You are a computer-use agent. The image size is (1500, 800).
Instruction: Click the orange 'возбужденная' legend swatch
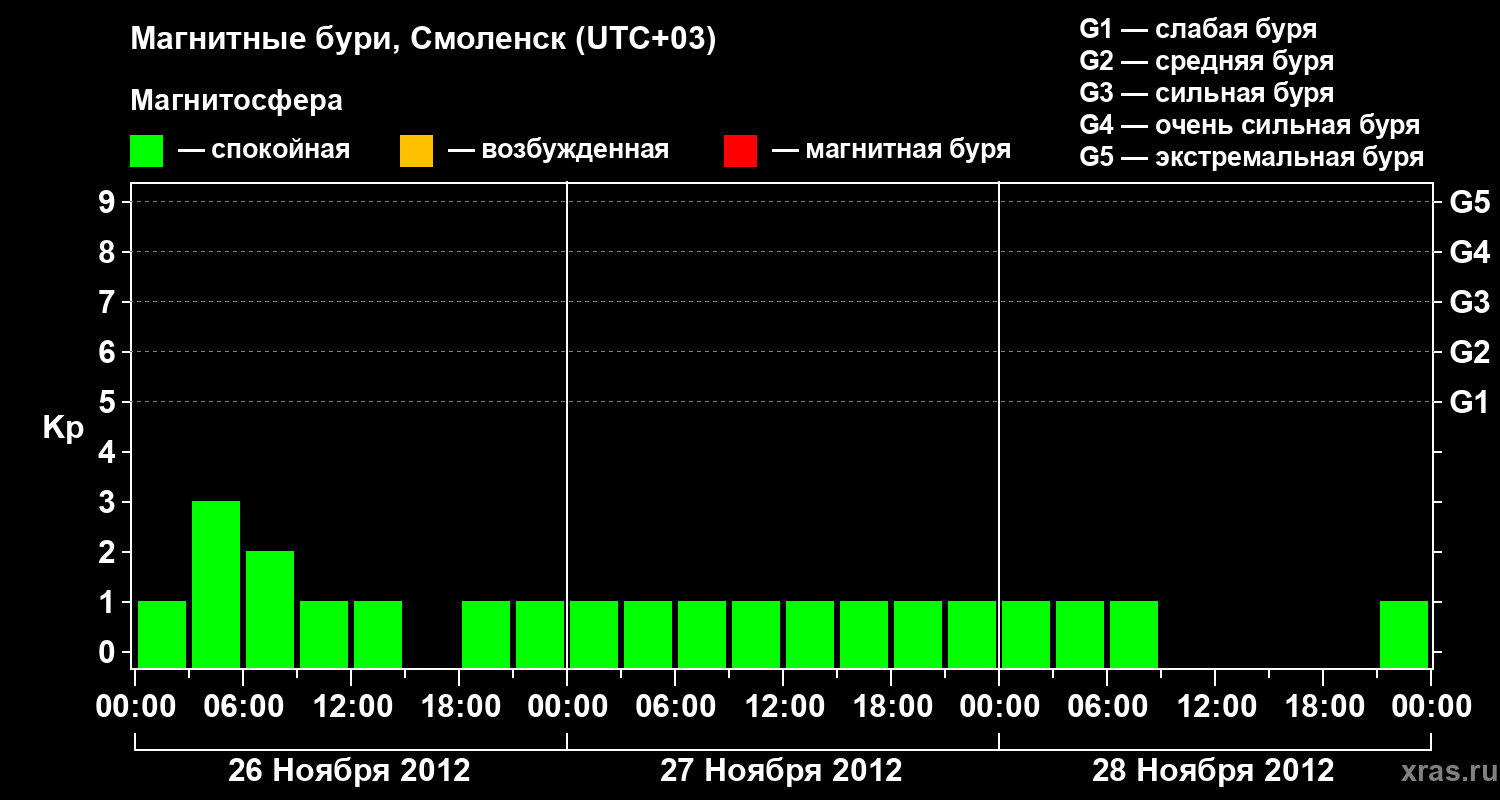point(416,151)
